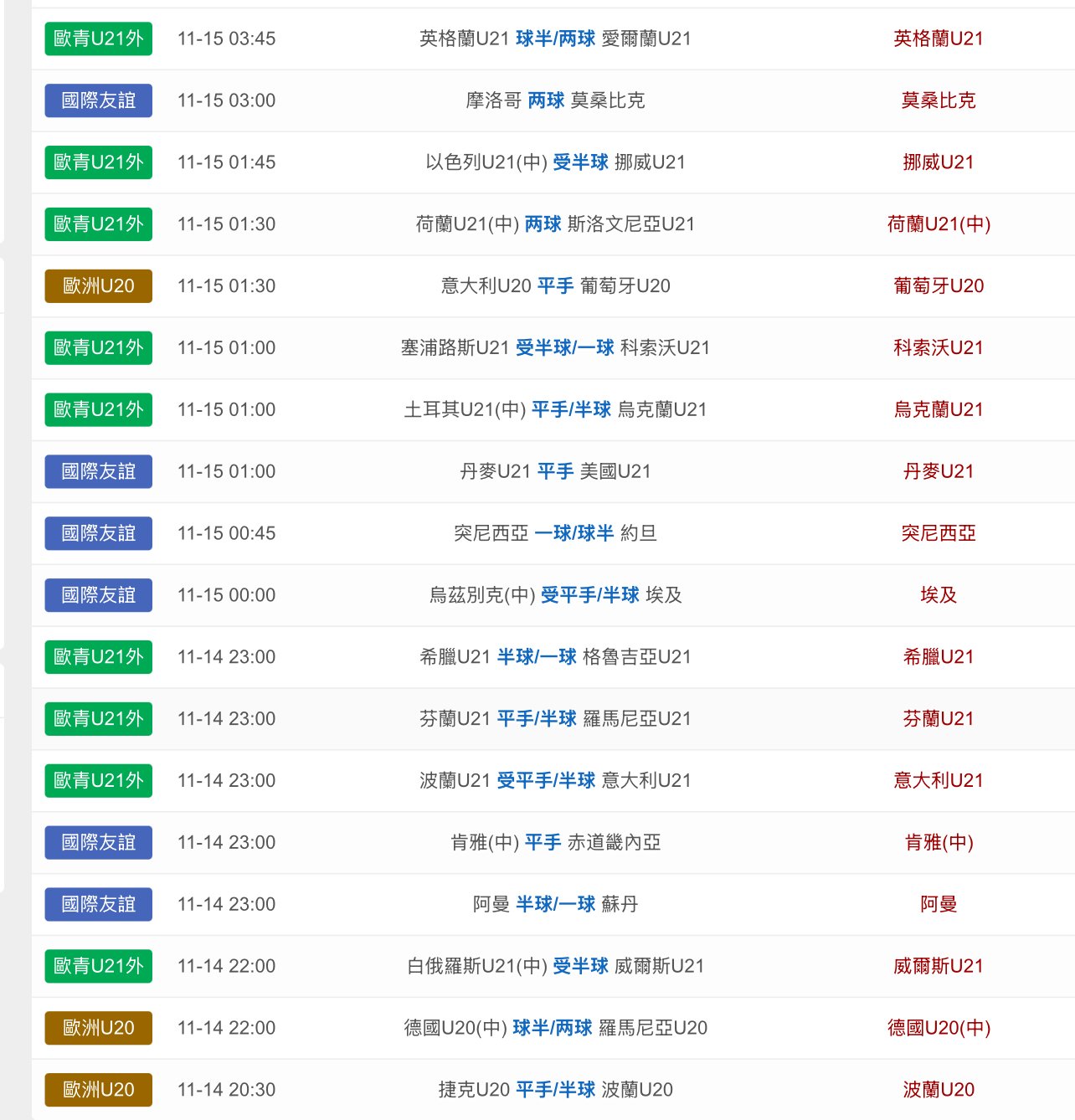The image size is (1075, 1120).
Task: Click the 德國U20(中) result link
Action: (x=938, y=1028)
